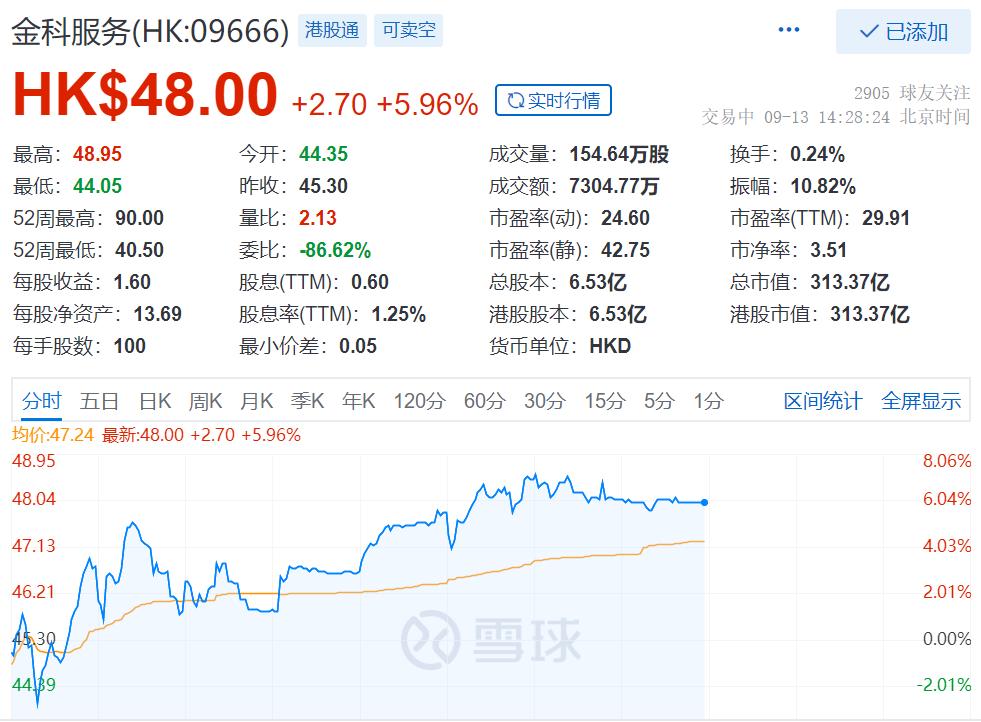Click the turnover rate 0.24%

817,154
